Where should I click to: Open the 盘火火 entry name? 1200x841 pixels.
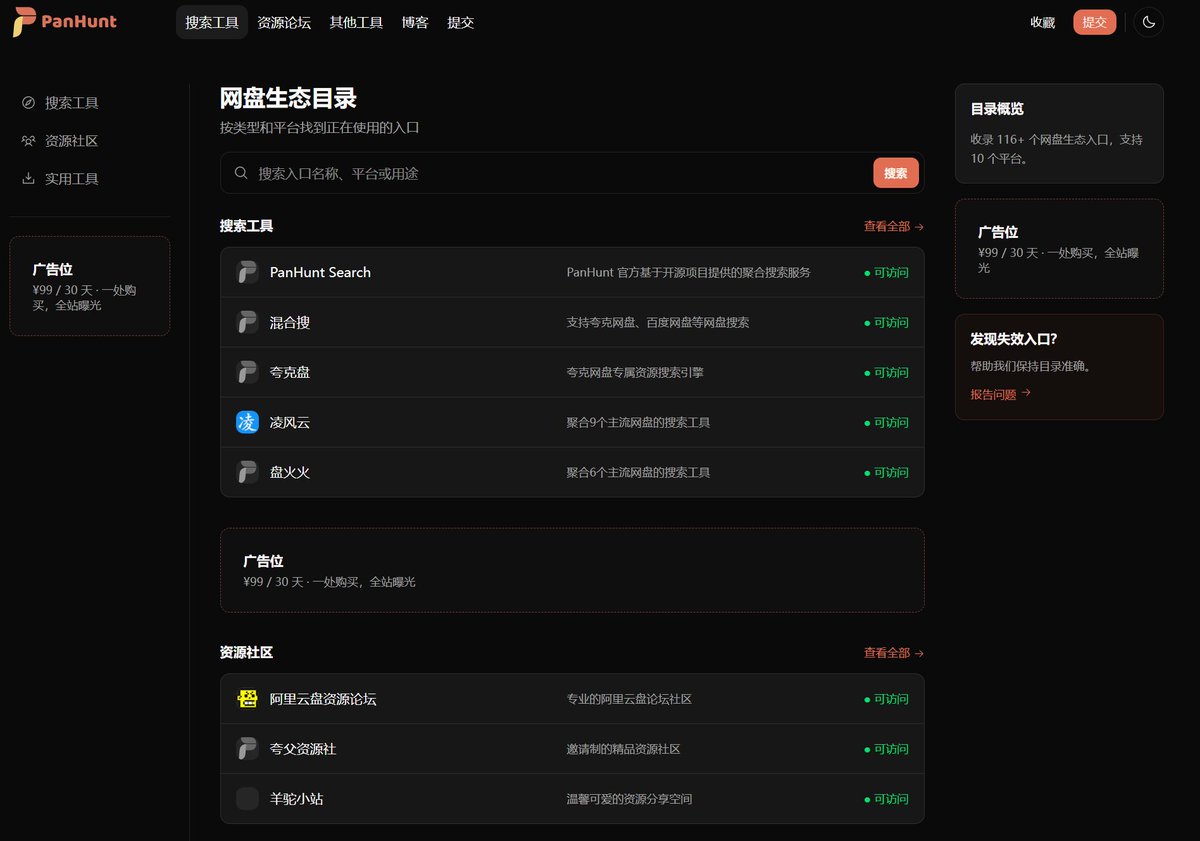coord(290,472)
